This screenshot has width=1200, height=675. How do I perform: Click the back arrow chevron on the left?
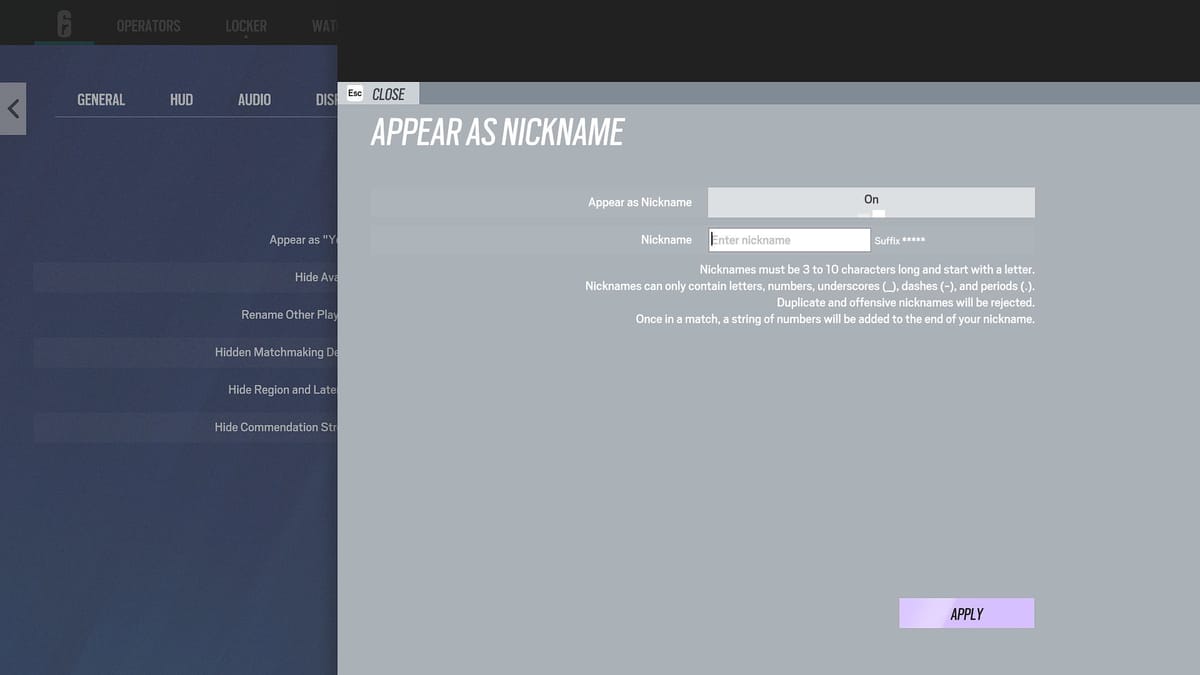tap(13, 108)
